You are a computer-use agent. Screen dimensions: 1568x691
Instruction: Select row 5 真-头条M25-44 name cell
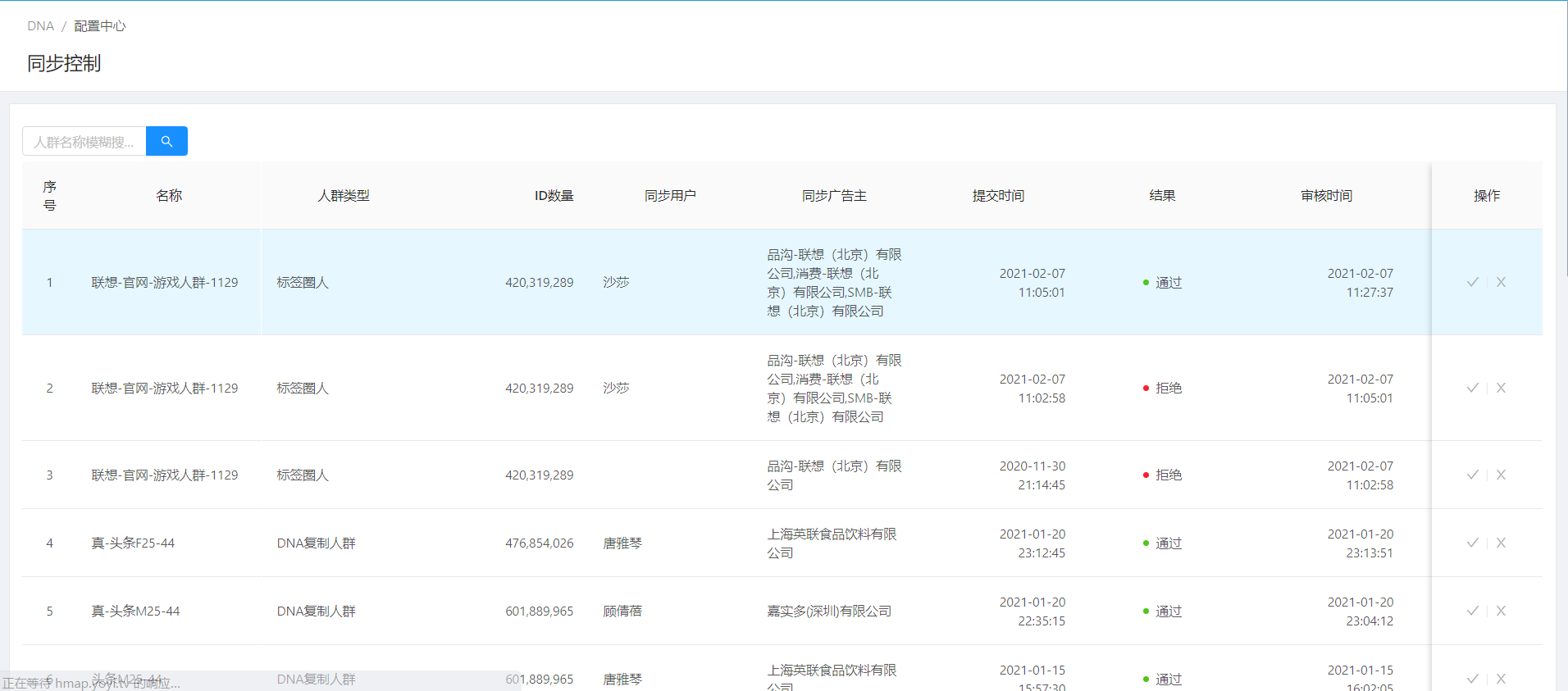click(x=135, y=611)
